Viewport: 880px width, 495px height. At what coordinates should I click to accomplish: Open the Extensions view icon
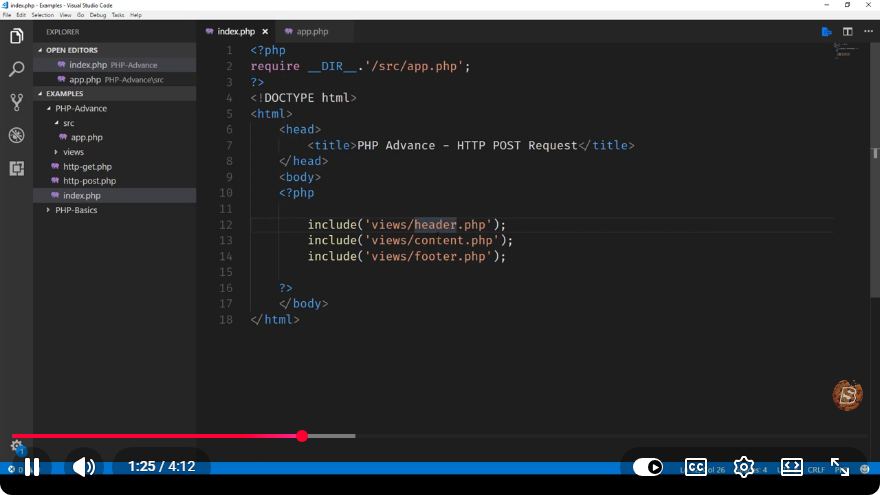(x=16, y=168)
